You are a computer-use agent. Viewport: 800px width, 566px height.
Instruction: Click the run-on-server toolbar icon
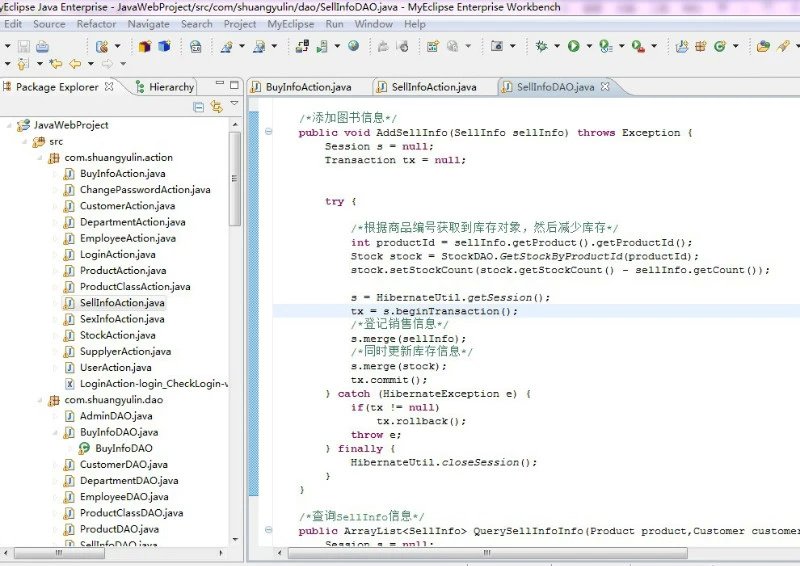322,47
